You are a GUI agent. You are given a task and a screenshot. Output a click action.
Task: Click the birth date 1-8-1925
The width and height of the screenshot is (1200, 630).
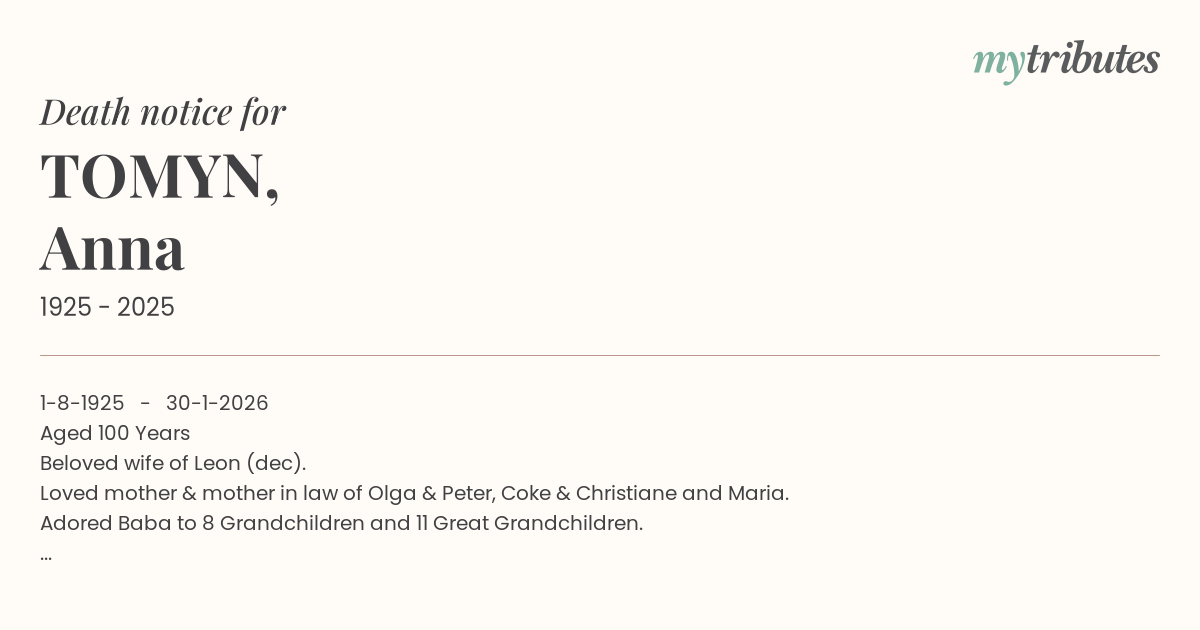tap(82, 403)
